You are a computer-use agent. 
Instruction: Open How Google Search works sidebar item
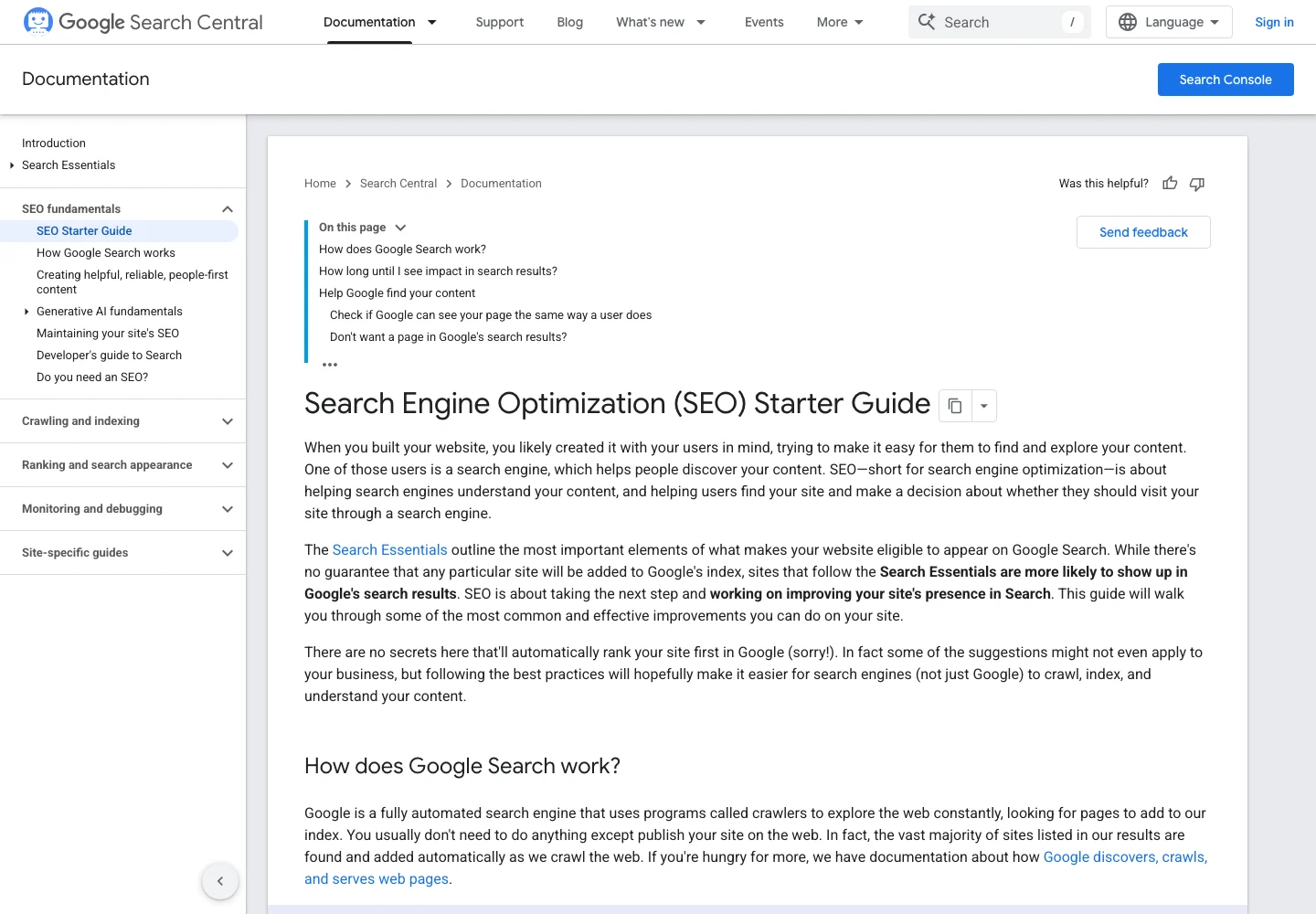(x=106, y=253)
